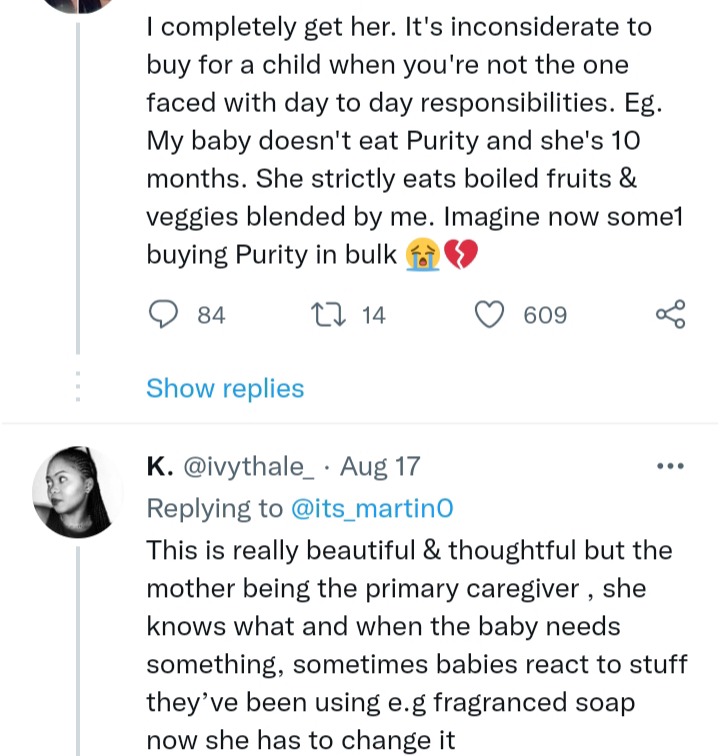
Task: Click the reply speech bubble icon
Action: pos(163,314)
